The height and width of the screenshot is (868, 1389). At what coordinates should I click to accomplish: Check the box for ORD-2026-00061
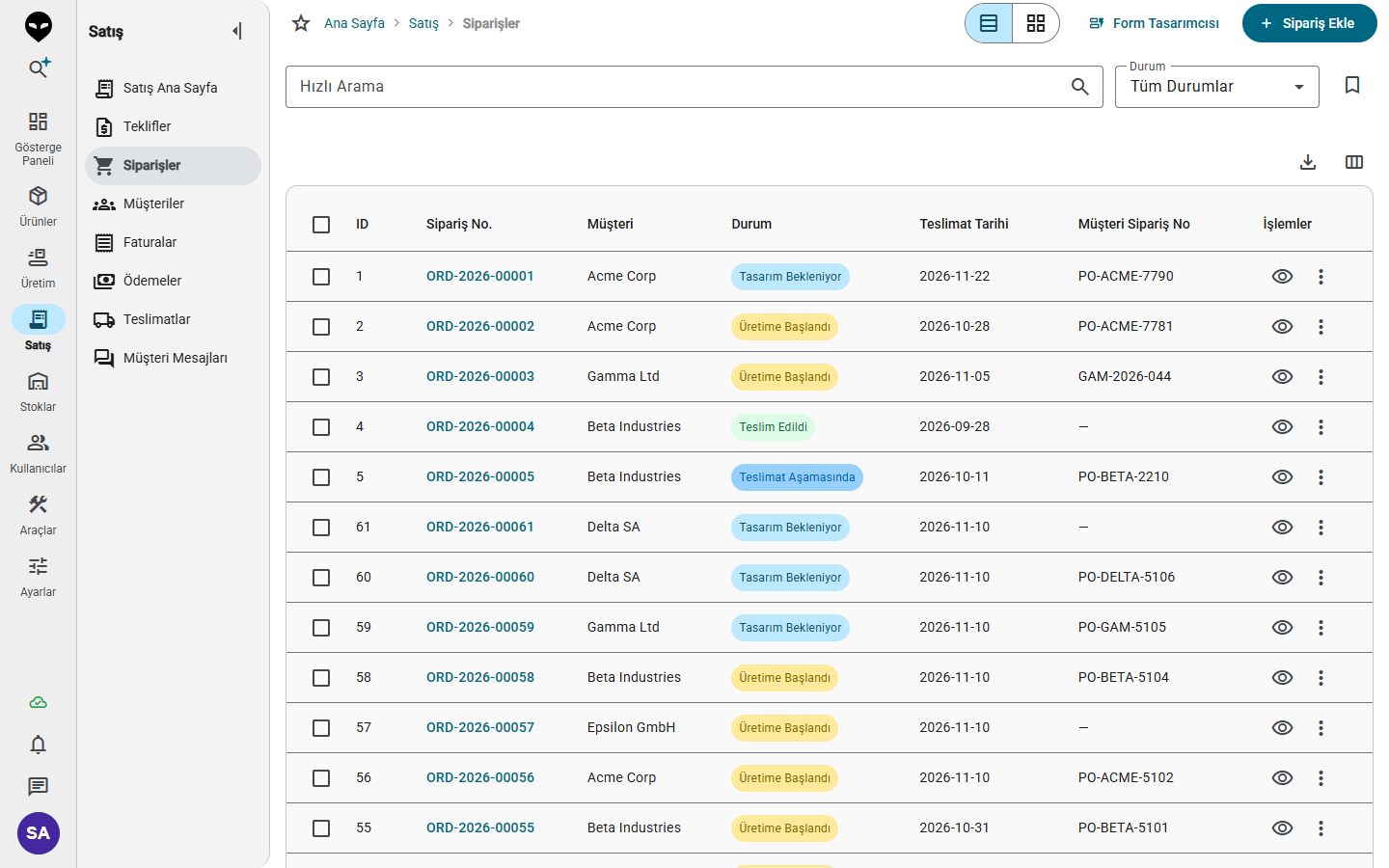(321, 528)
